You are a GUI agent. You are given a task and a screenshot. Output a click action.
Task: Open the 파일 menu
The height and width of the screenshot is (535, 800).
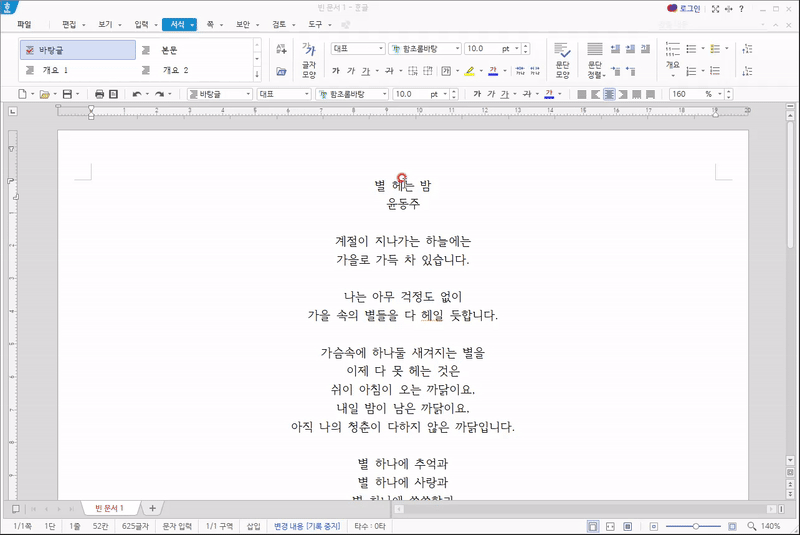[24, 24]
